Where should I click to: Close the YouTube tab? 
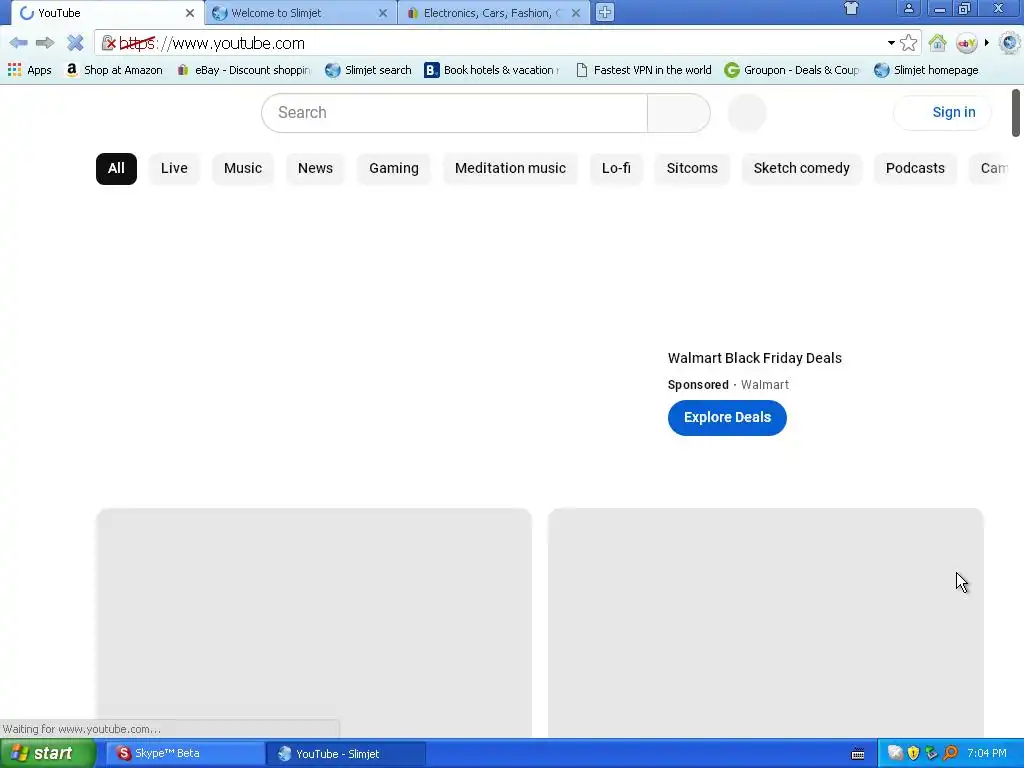tap(189, 13)
